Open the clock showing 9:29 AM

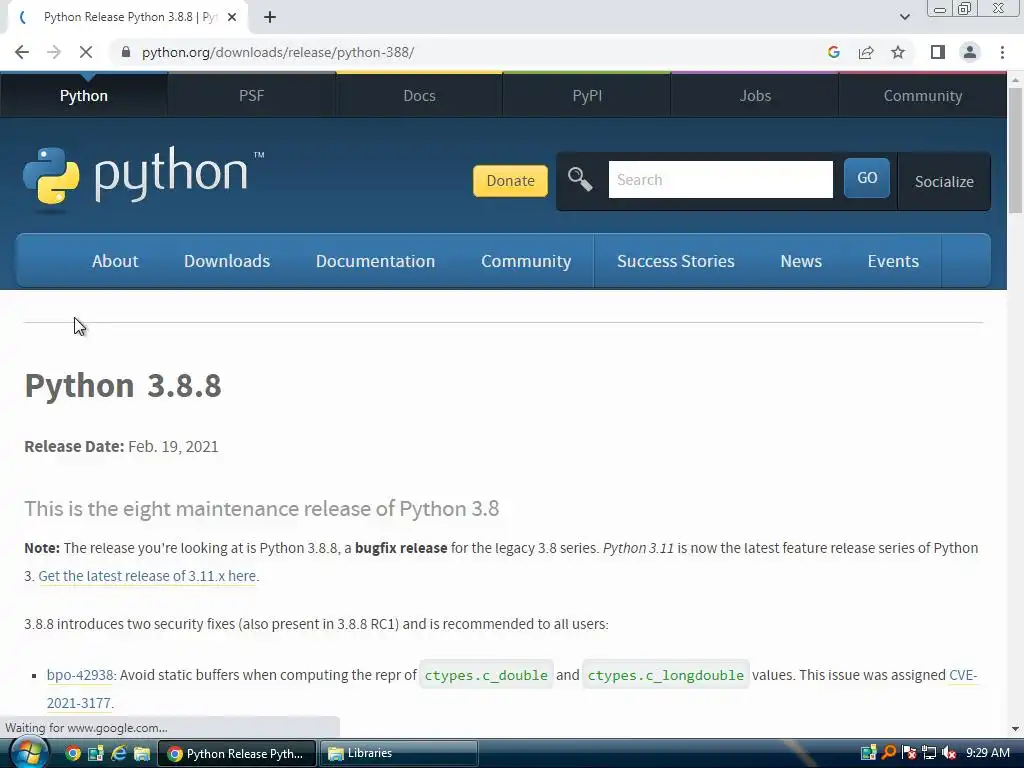987,753
